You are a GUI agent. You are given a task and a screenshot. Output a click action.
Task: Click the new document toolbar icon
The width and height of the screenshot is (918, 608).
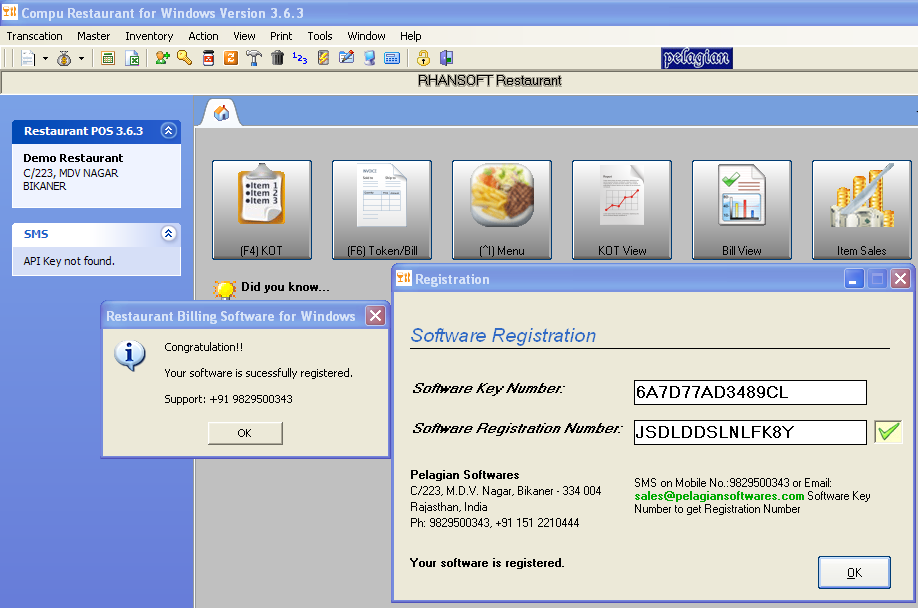(x=27, y=58)
